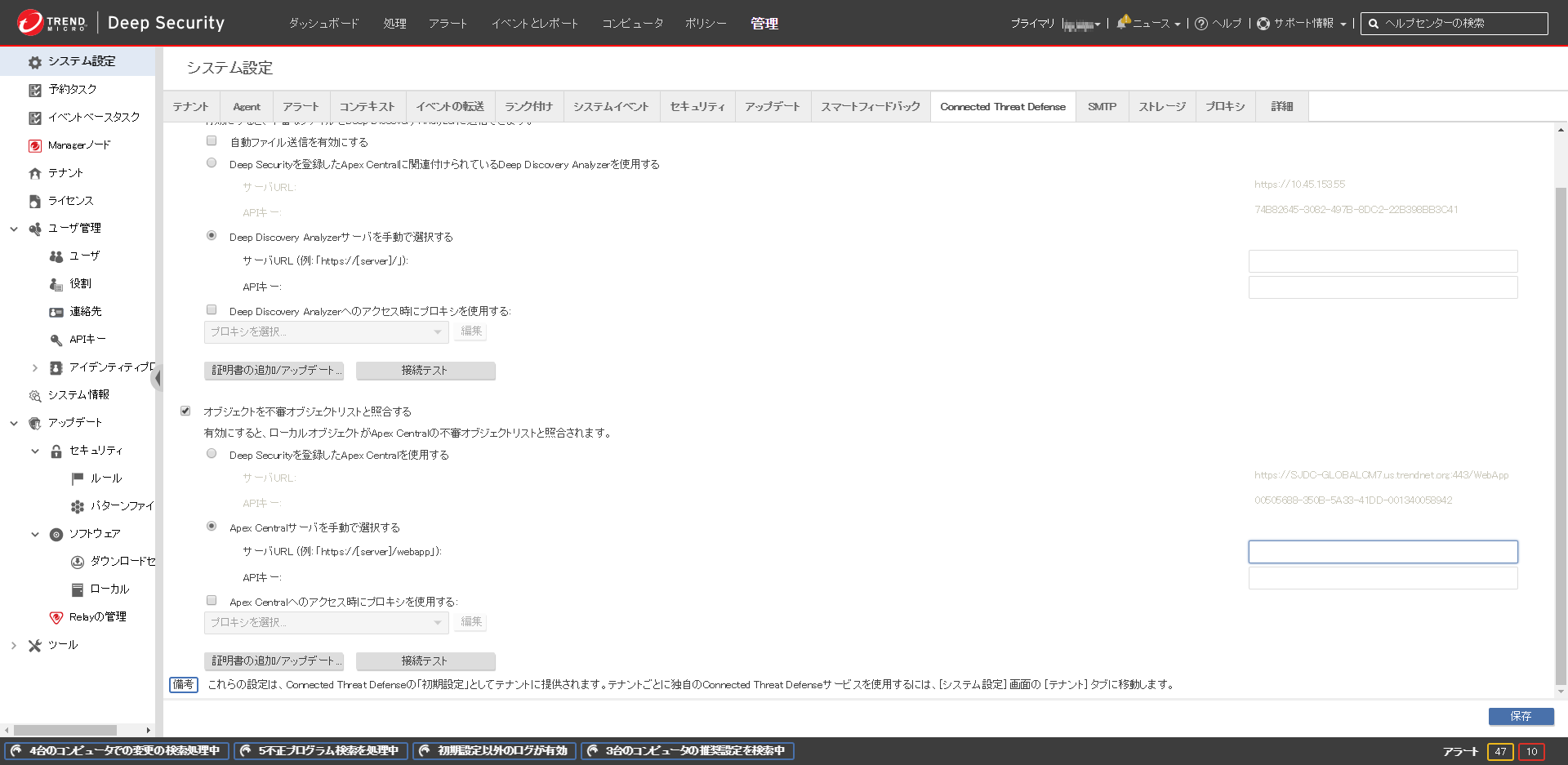
Task: Select the License icon in sidebar
Action: [x=34, y=201]
